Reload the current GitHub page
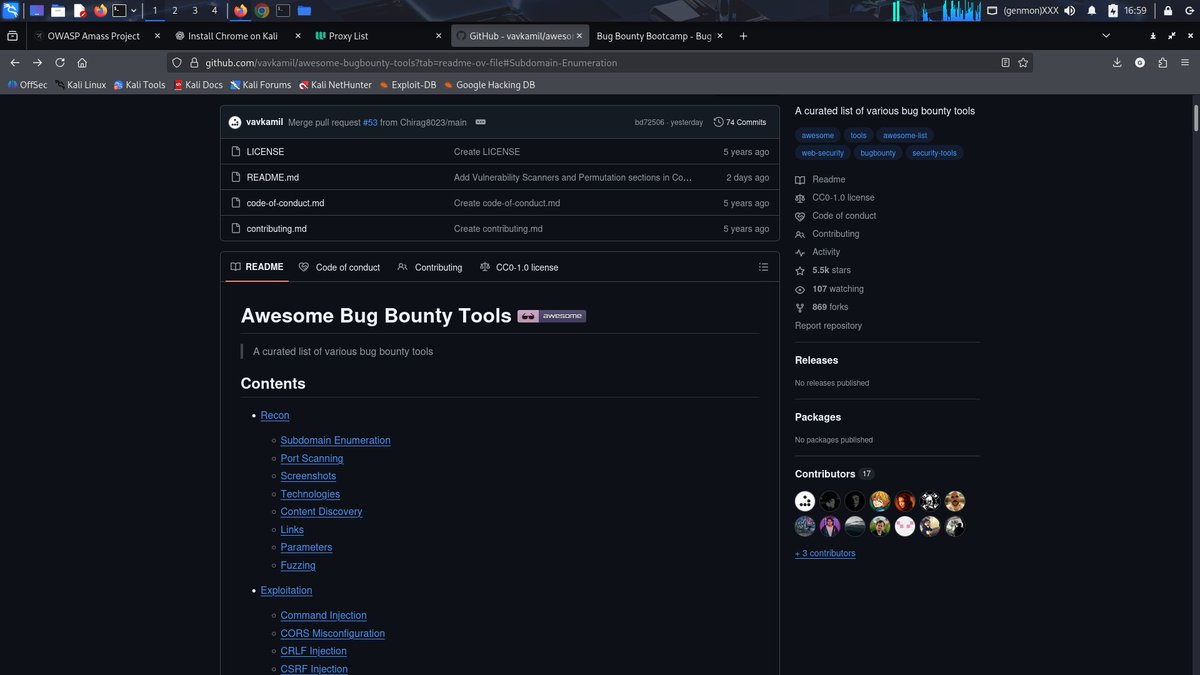The height and width of the screenshot is (675, 1200). (x=60, y=62)
